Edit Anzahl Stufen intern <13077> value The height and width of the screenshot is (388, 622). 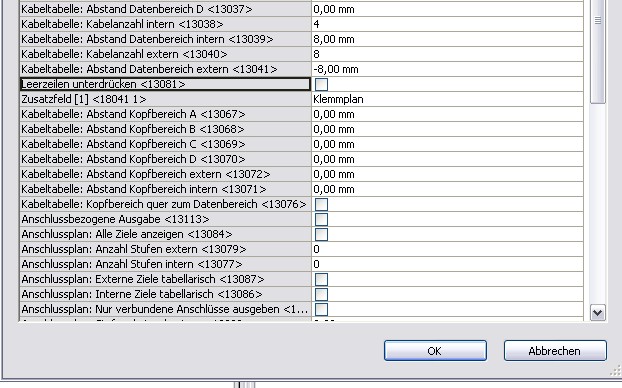click(x=447, y=264)
